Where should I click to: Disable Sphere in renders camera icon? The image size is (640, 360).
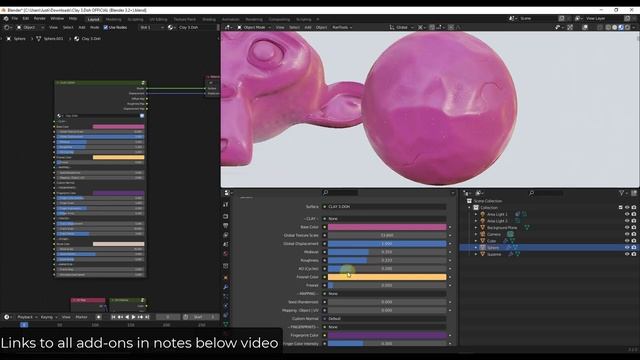pyautogui.click(x=634, y=247)
